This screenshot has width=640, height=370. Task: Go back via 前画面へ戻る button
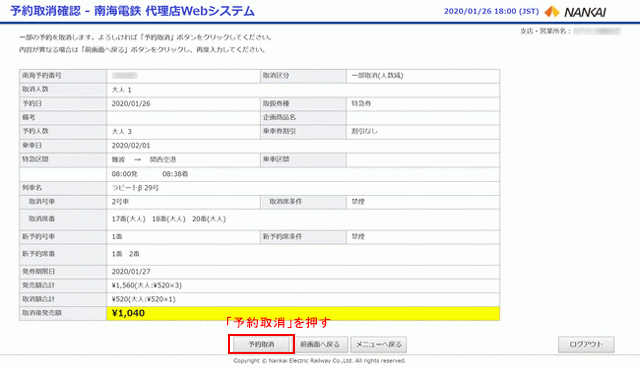320,344
